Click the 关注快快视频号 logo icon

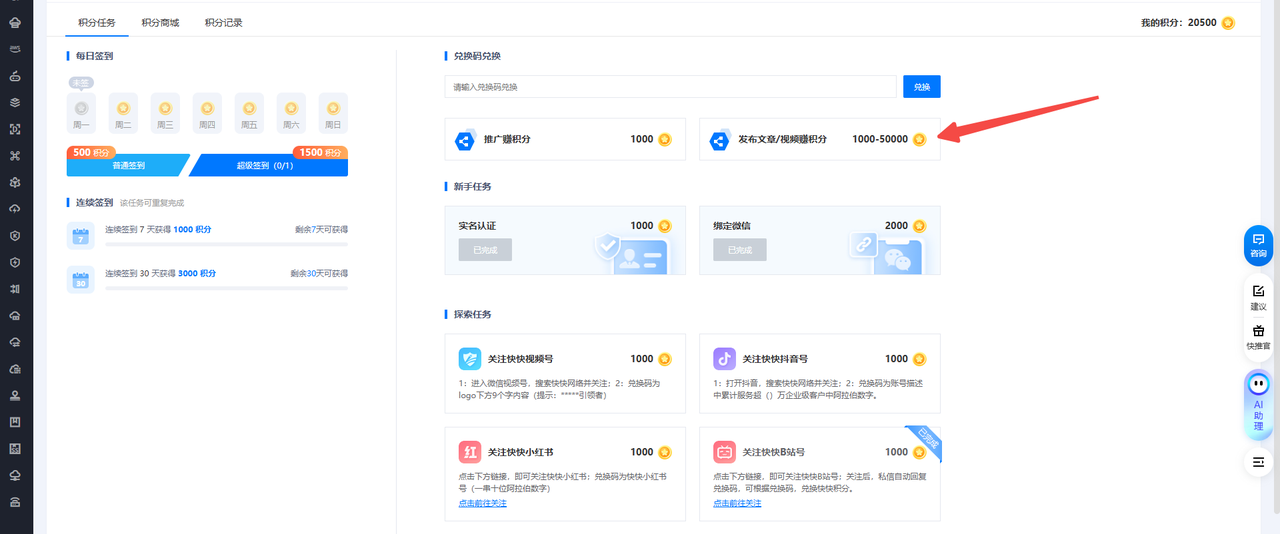point(470,358)
